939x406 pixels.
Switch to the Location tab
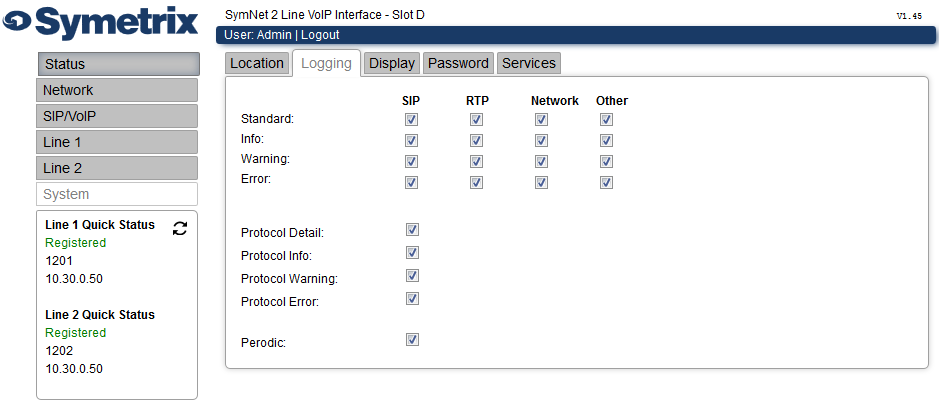click(x=257, y=63)
